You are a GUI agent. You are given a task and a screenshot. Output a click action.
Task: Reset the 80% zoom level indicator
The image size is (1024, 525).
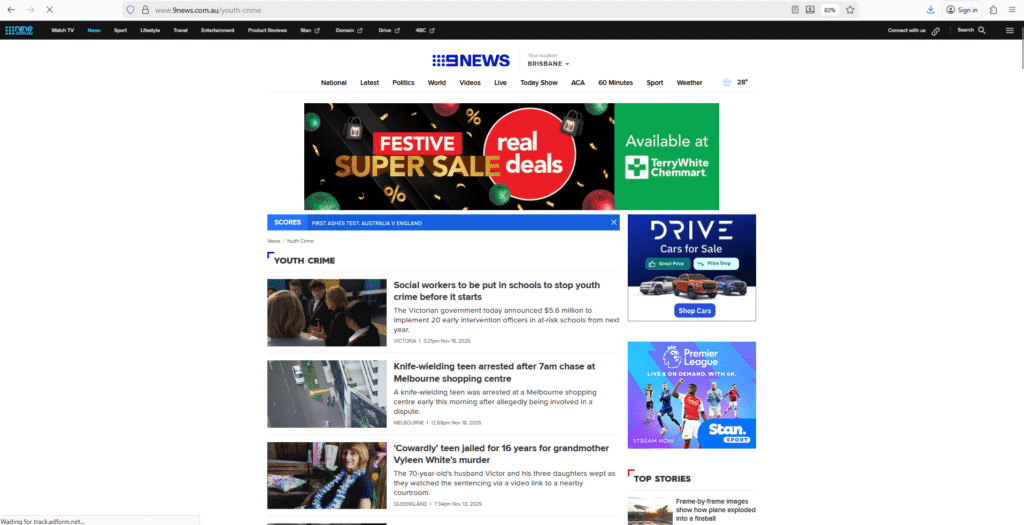coord(830,10)
